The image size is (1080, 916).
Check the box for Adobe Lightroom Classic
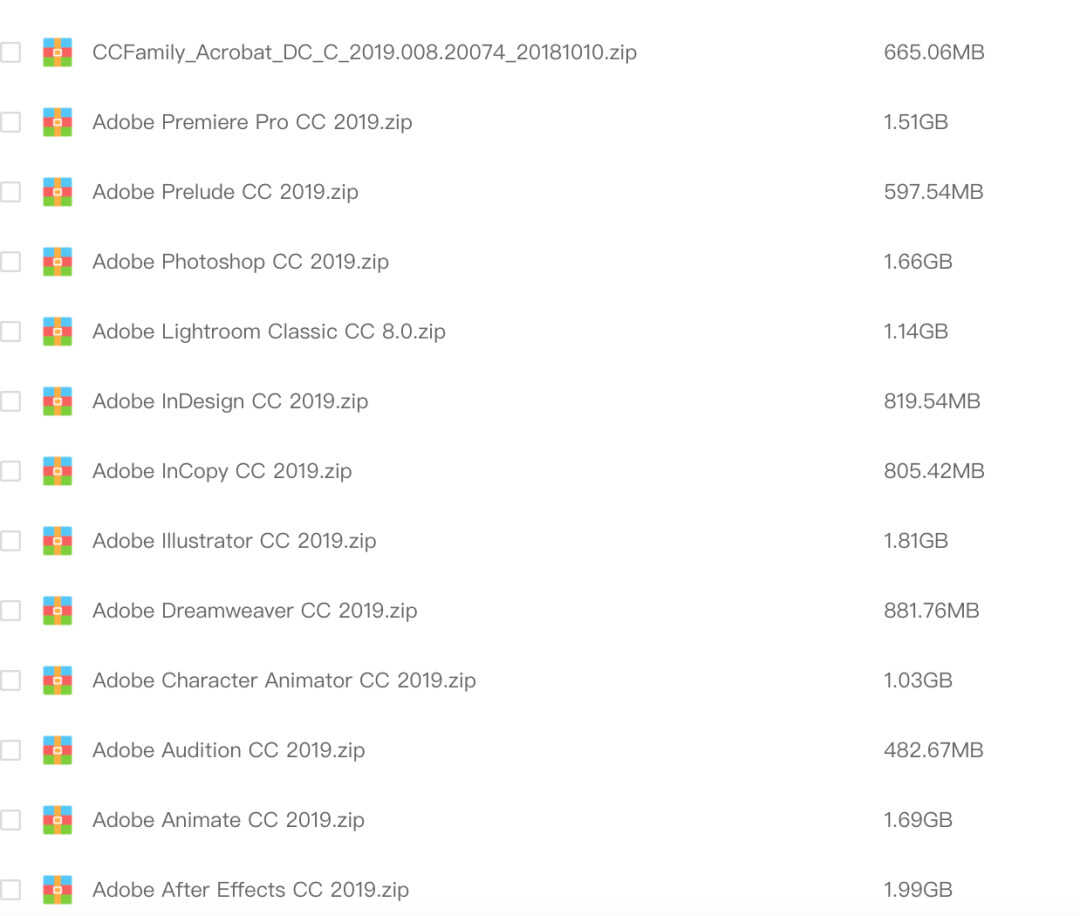point(10,331)
